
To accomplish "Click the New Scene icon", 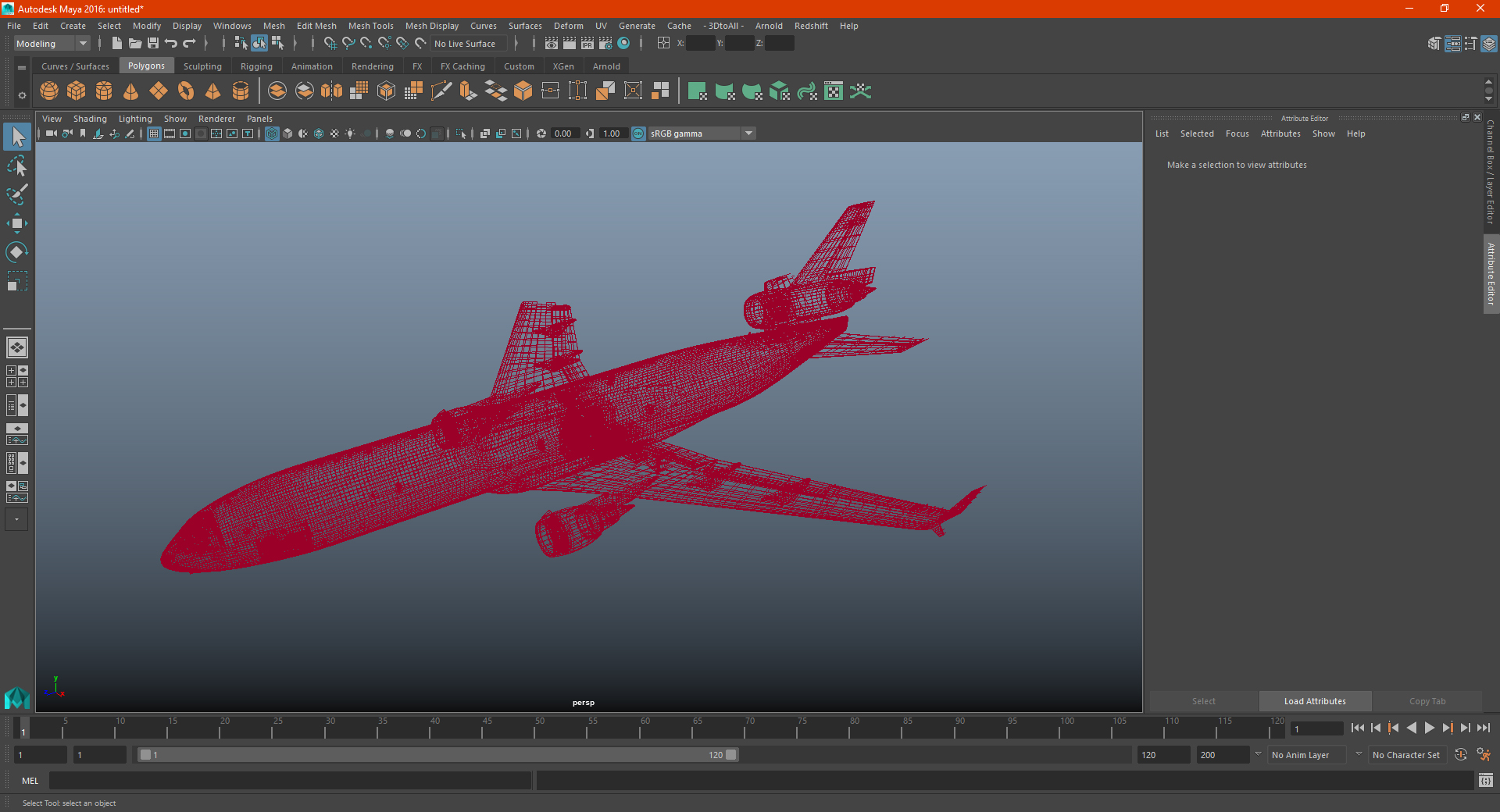I will tap(116, 43).
